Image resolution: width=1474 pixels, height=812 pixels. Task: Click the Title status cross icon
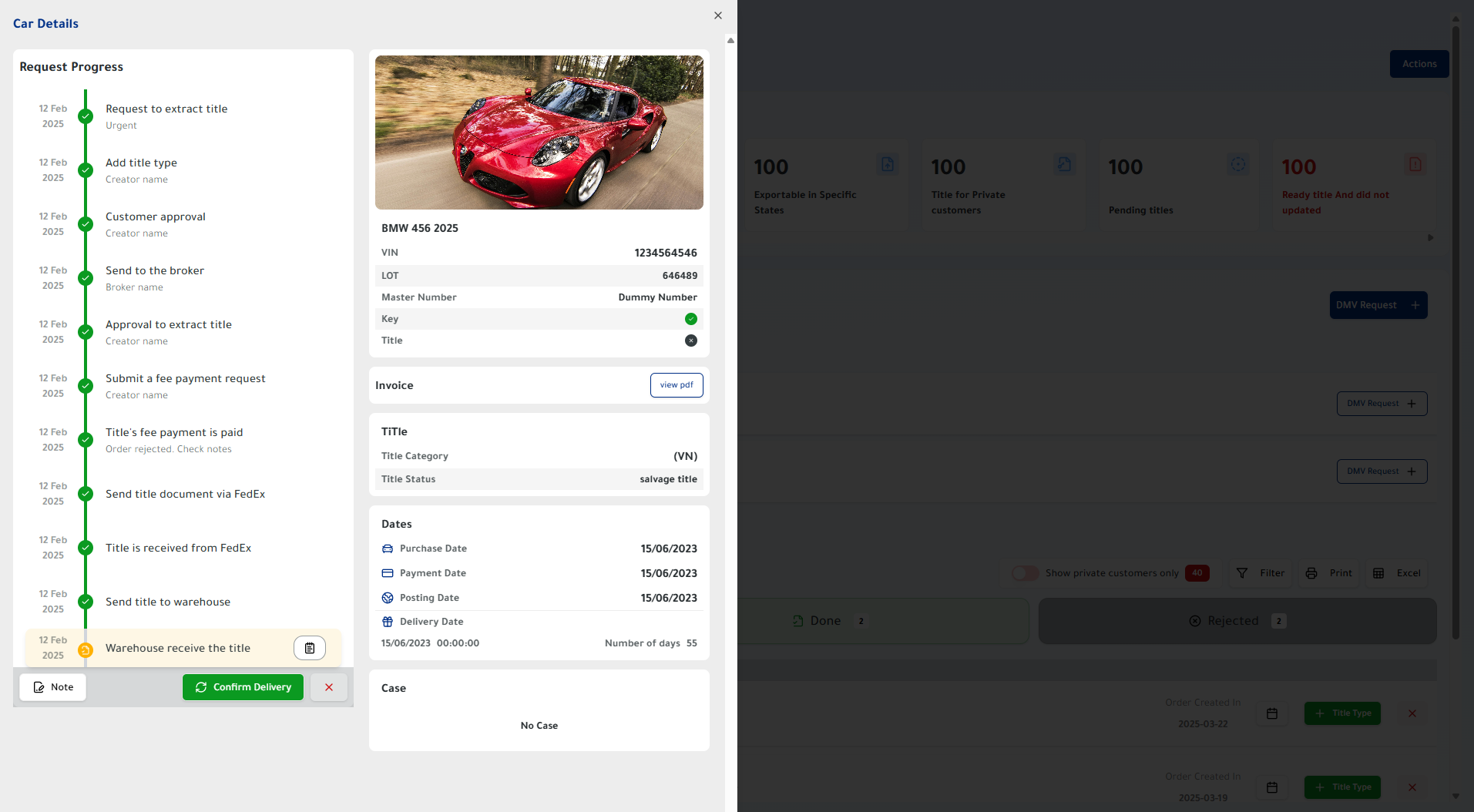coord(691,341)
